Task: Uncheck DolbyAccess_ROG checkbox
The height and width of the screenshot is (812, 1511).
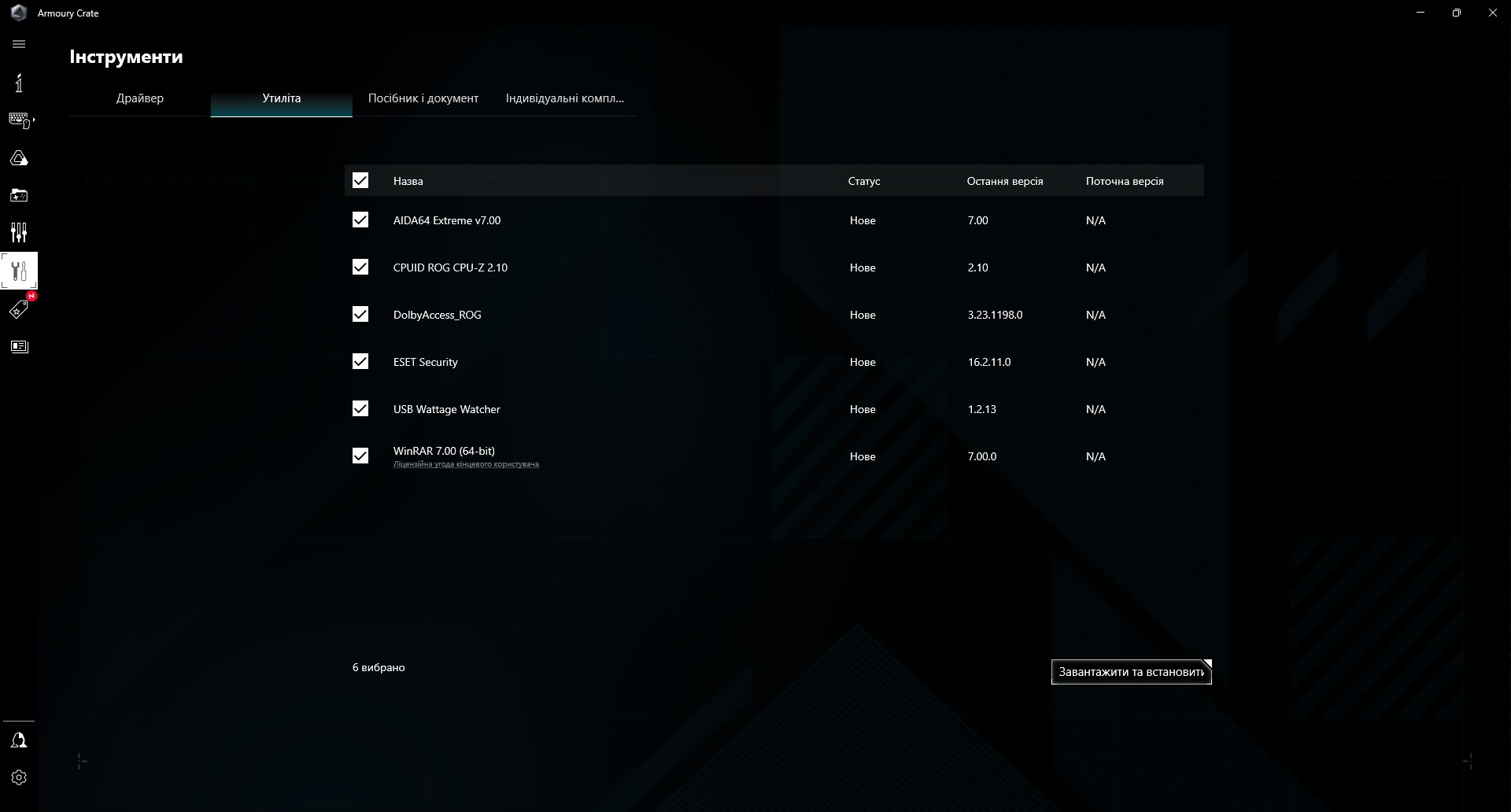Action: 360,314
